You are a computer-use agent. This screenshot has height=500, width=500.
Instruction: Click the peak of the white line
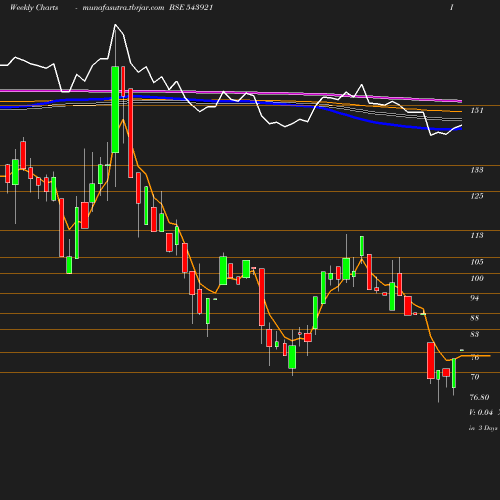115,24
